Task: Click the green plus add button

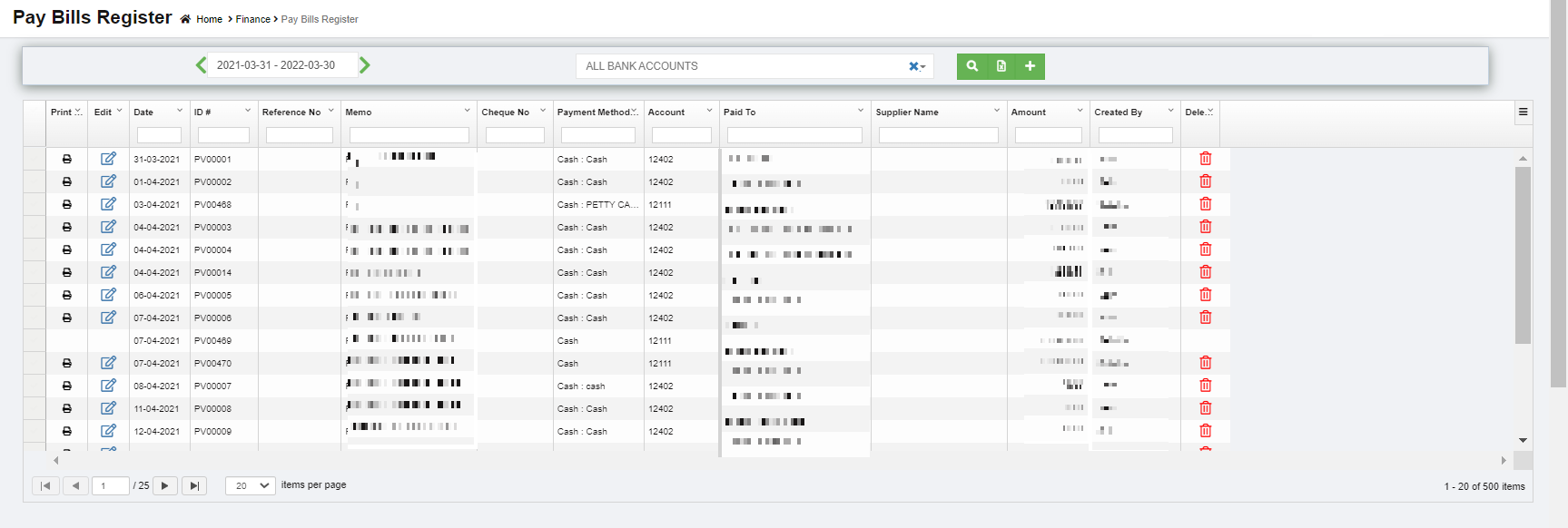Action: click(1030, 66)
